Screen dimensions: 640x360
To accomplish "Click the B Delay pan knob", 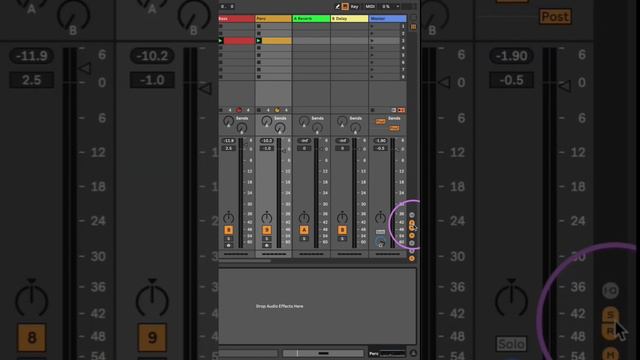I will click(x=342, y=218).
